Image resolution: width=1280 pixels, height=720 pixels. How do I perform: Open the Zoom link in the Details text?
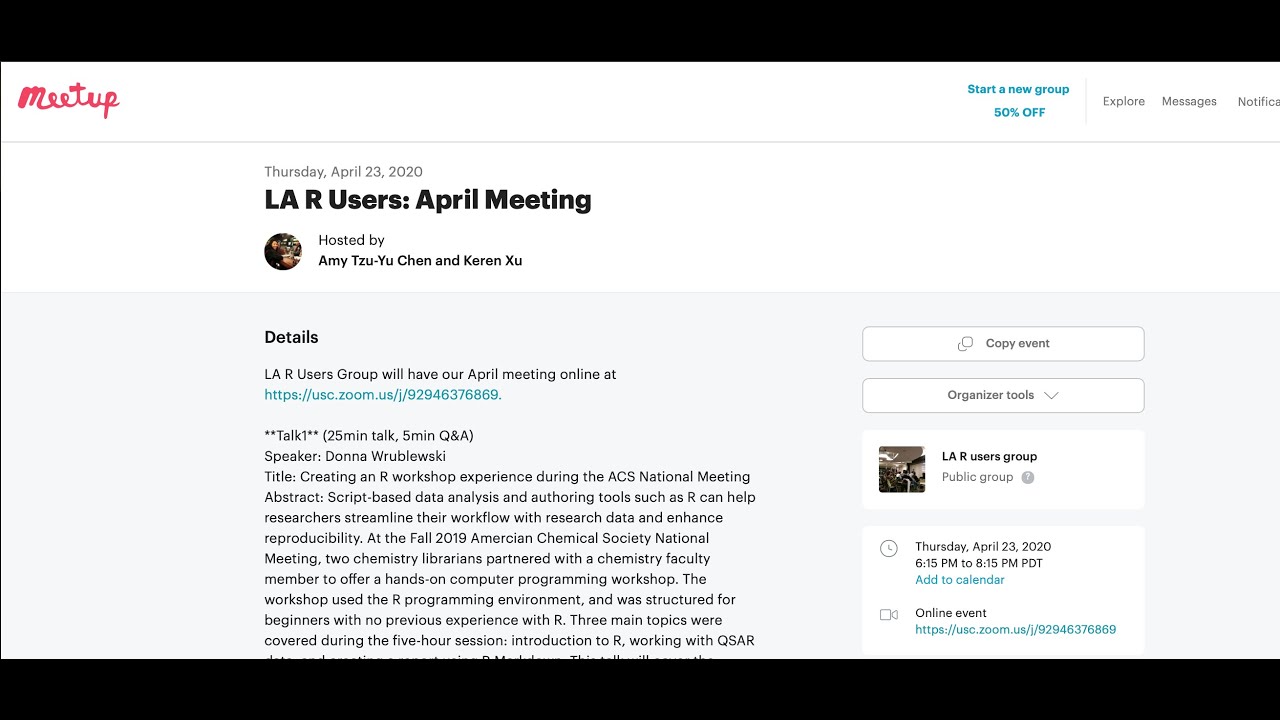coord(383,395)
